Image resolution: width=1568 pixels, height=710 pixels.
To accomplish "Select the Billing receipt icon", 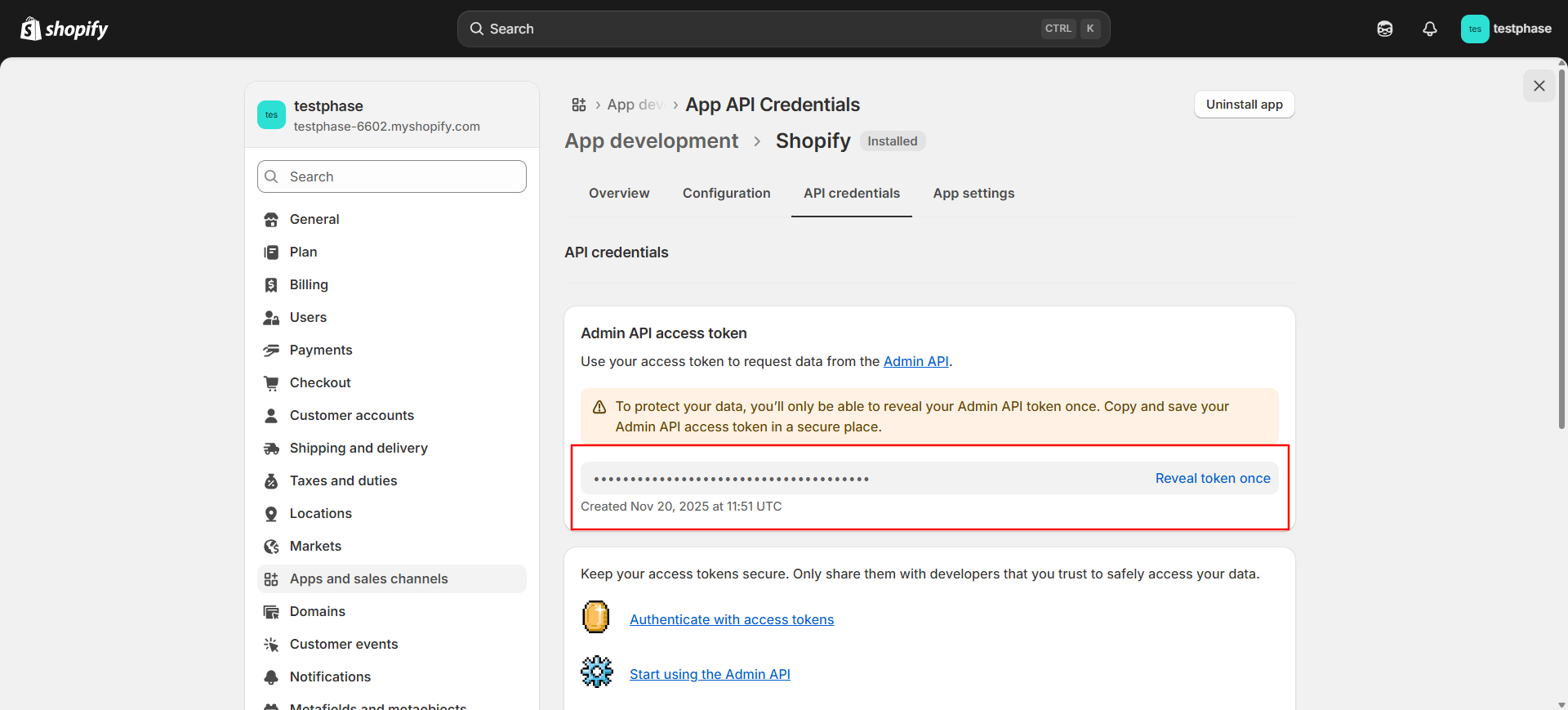I will click(x=271, y=284).
